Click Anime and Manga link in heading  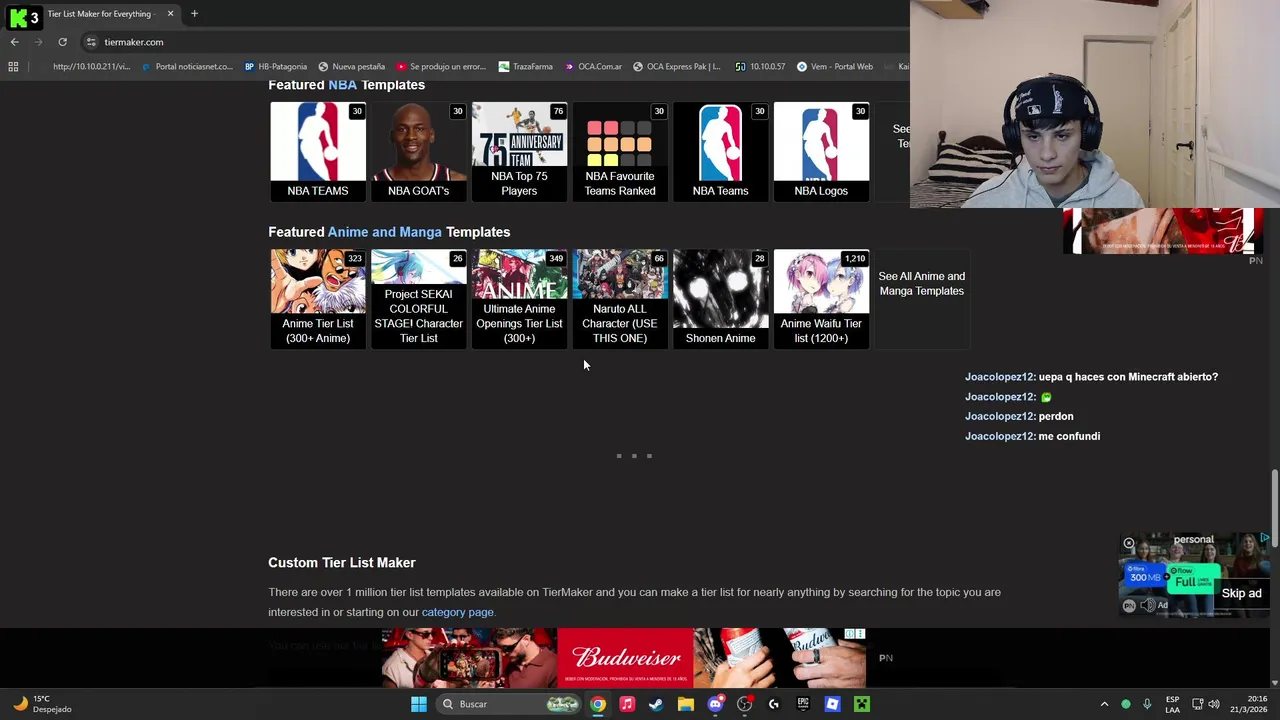(384, 232)
